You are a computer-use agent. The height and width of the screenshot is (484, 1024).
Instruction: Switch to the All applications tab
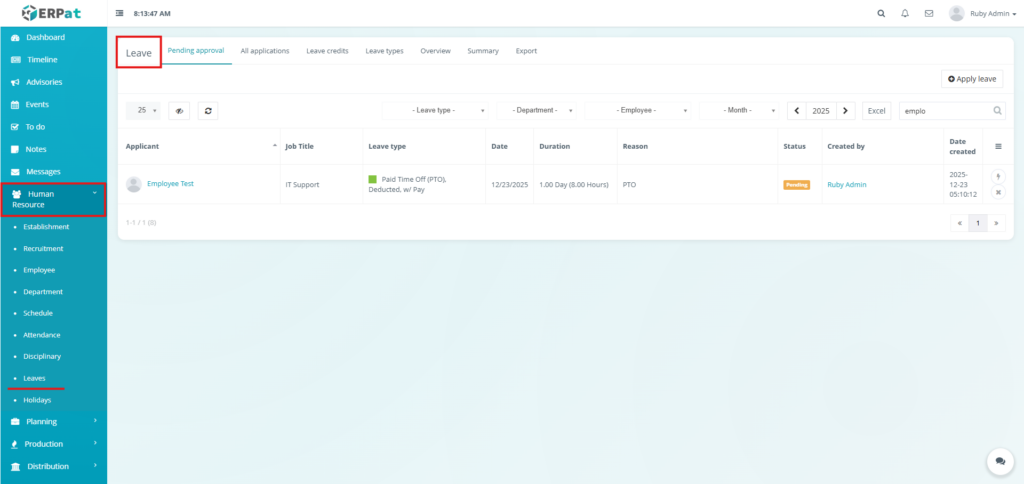point(265,51)
